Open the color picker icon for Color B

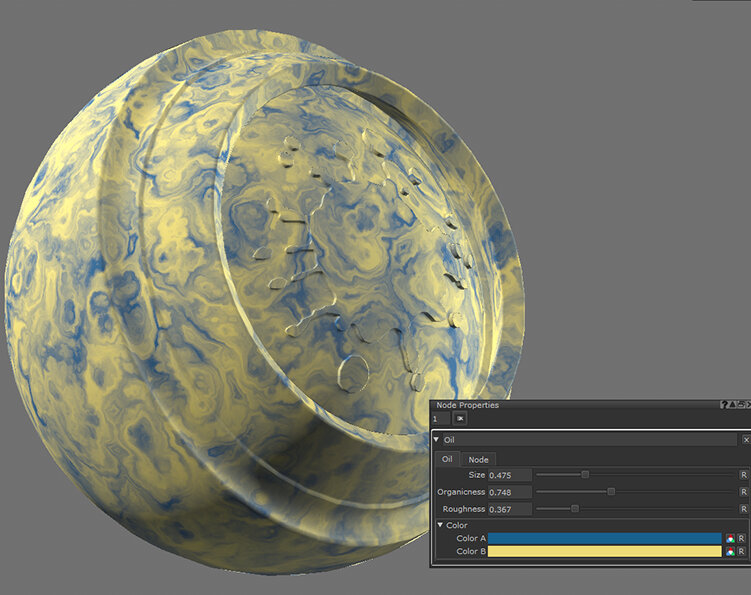(x=731, y=551)
